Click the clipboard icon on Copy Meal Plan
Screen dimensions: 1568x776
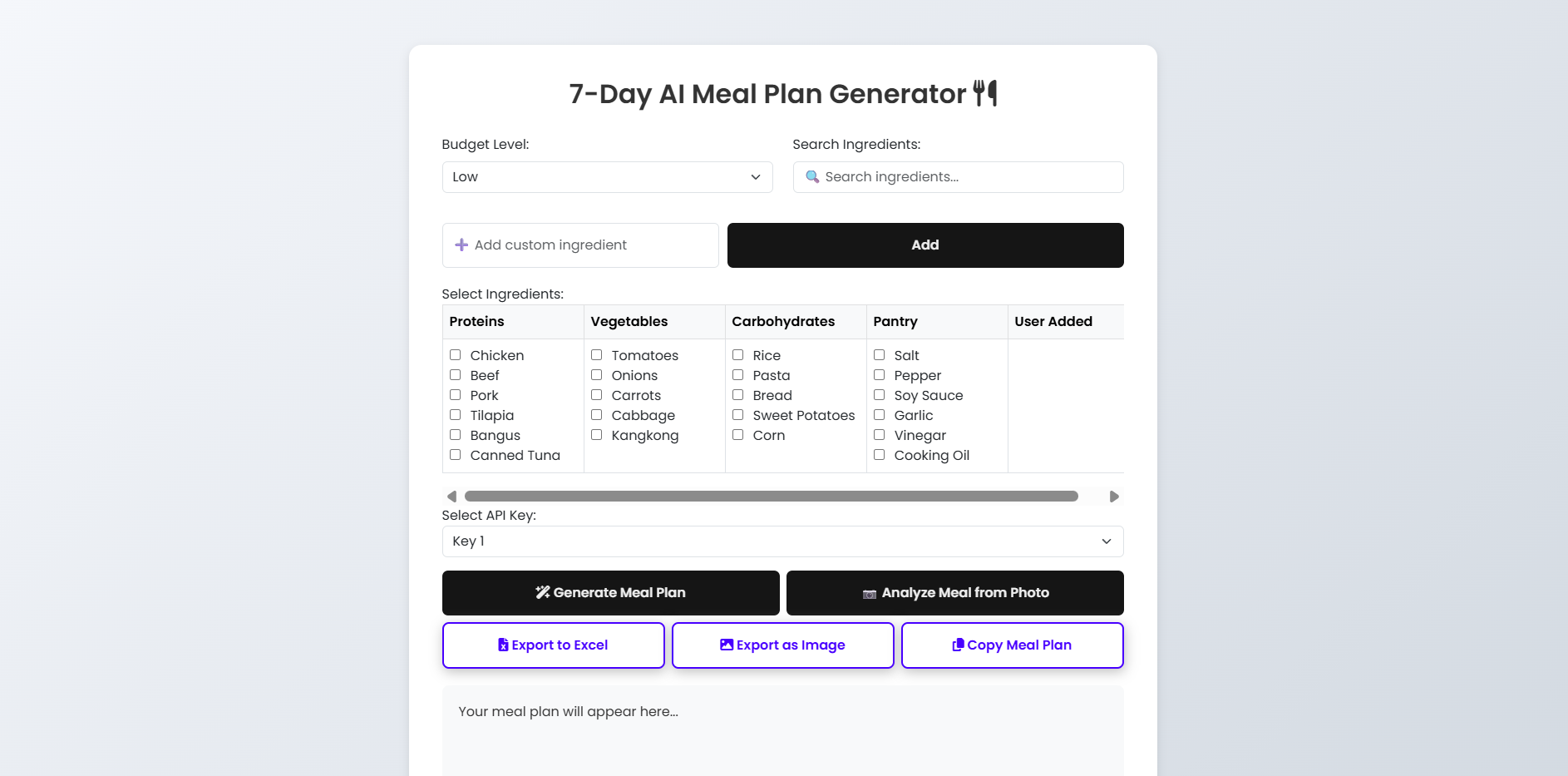coord(958,645)
